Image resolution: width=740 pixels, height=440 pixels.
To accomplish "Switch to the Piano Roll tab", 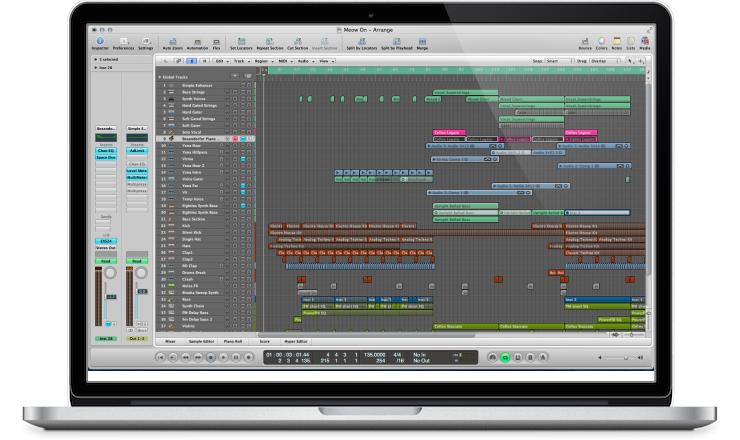I will click(x=233, y=341).
